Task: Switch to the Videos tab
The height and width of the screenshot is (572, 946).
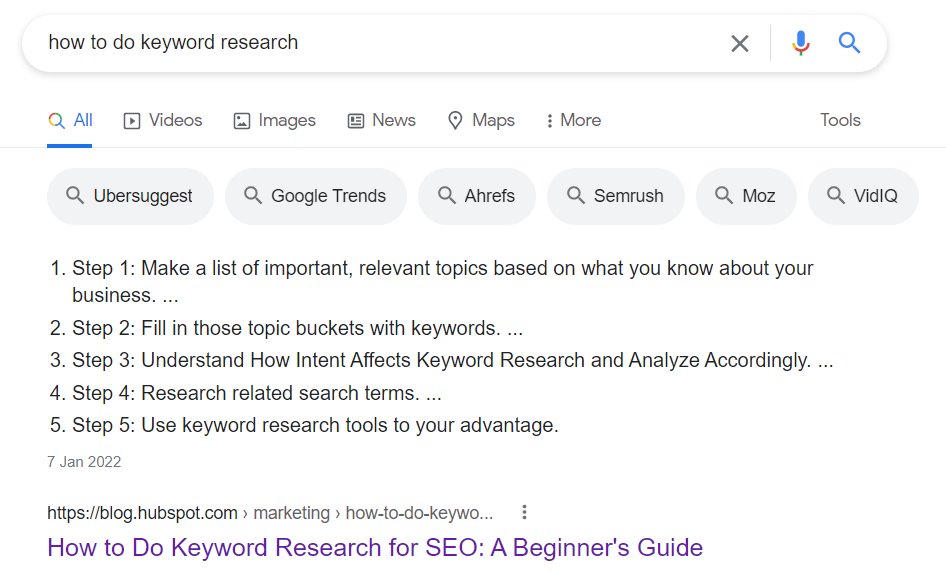Action: (163, 120)
